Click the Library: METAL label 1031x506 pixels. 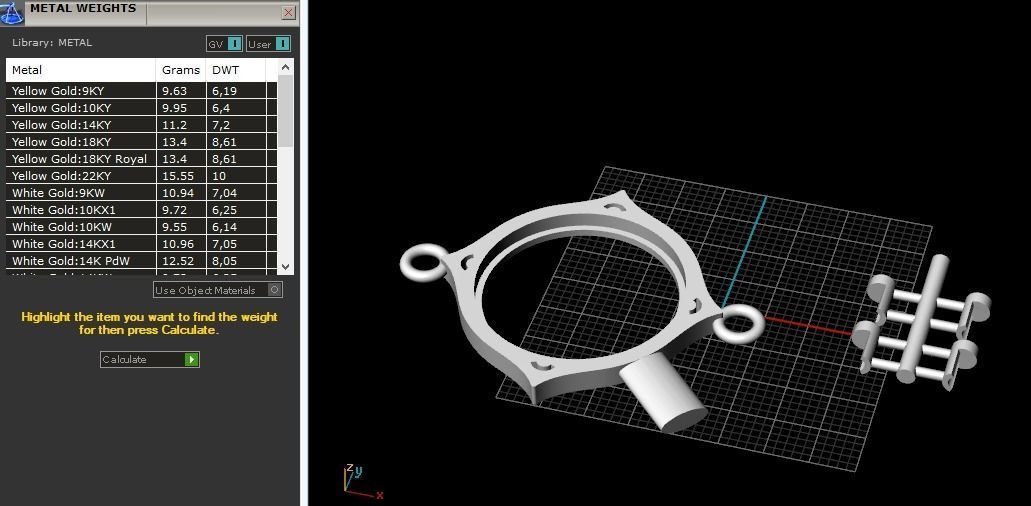click(x=52, y=43)
